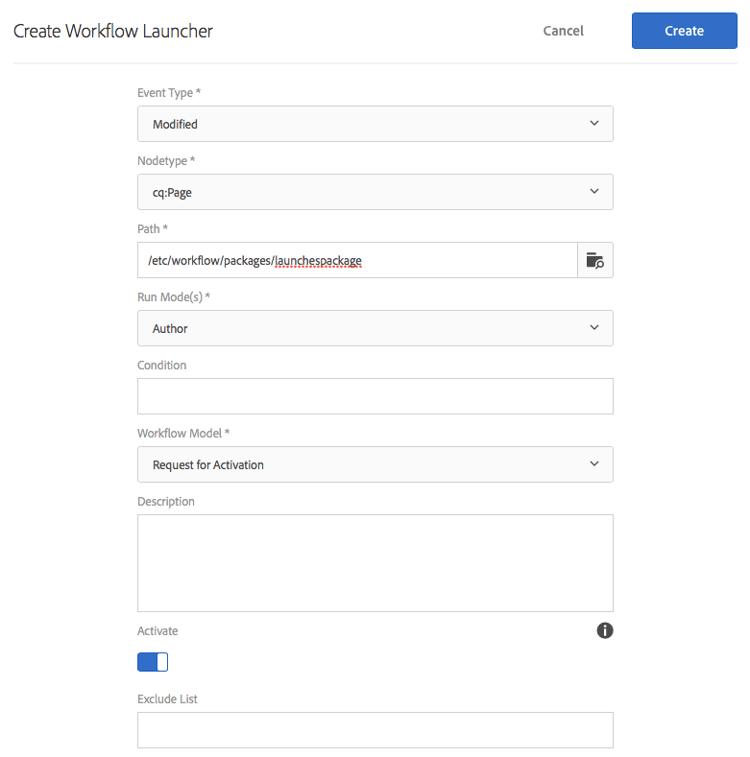Click the Nodetype chevron arrow
Image resolution: width=750 pixels, height=757 pixels.
(x=594, y=192)
